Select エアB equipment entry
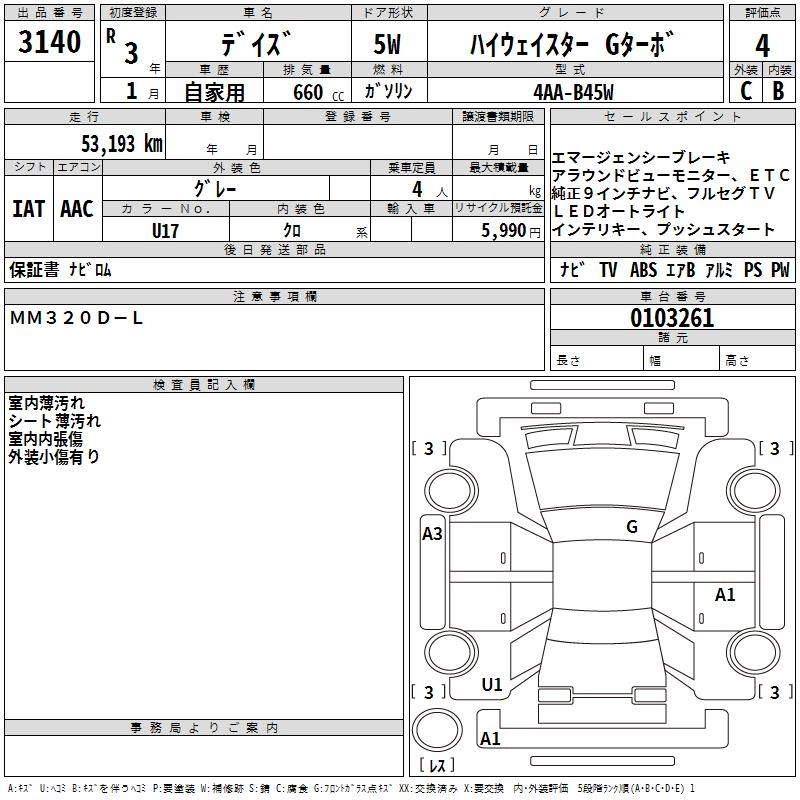 coord(681,269)
